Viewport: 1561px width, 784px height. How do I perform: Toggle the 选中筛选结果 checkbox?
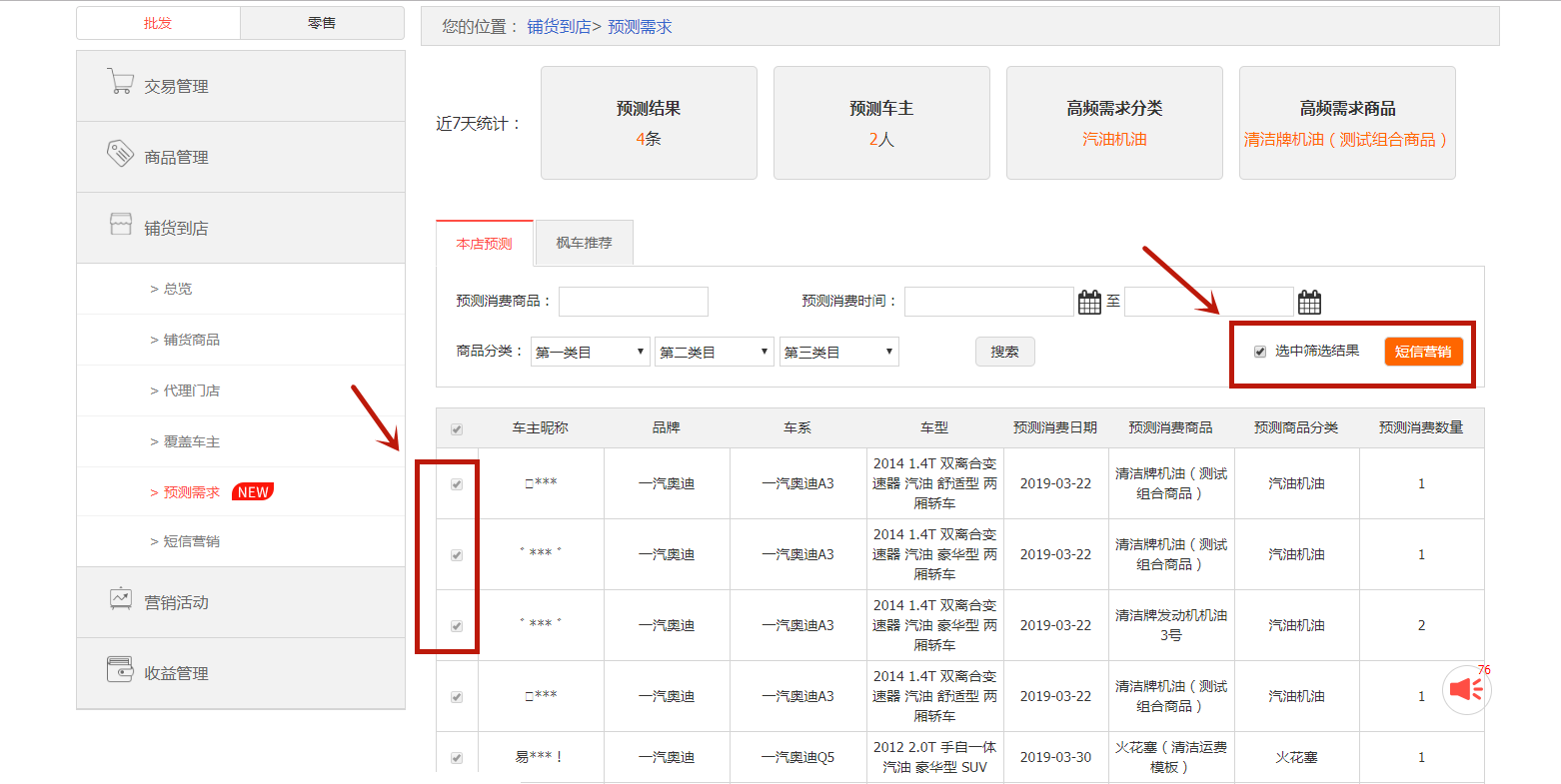pyautogui.click(x=1260, y=352)
